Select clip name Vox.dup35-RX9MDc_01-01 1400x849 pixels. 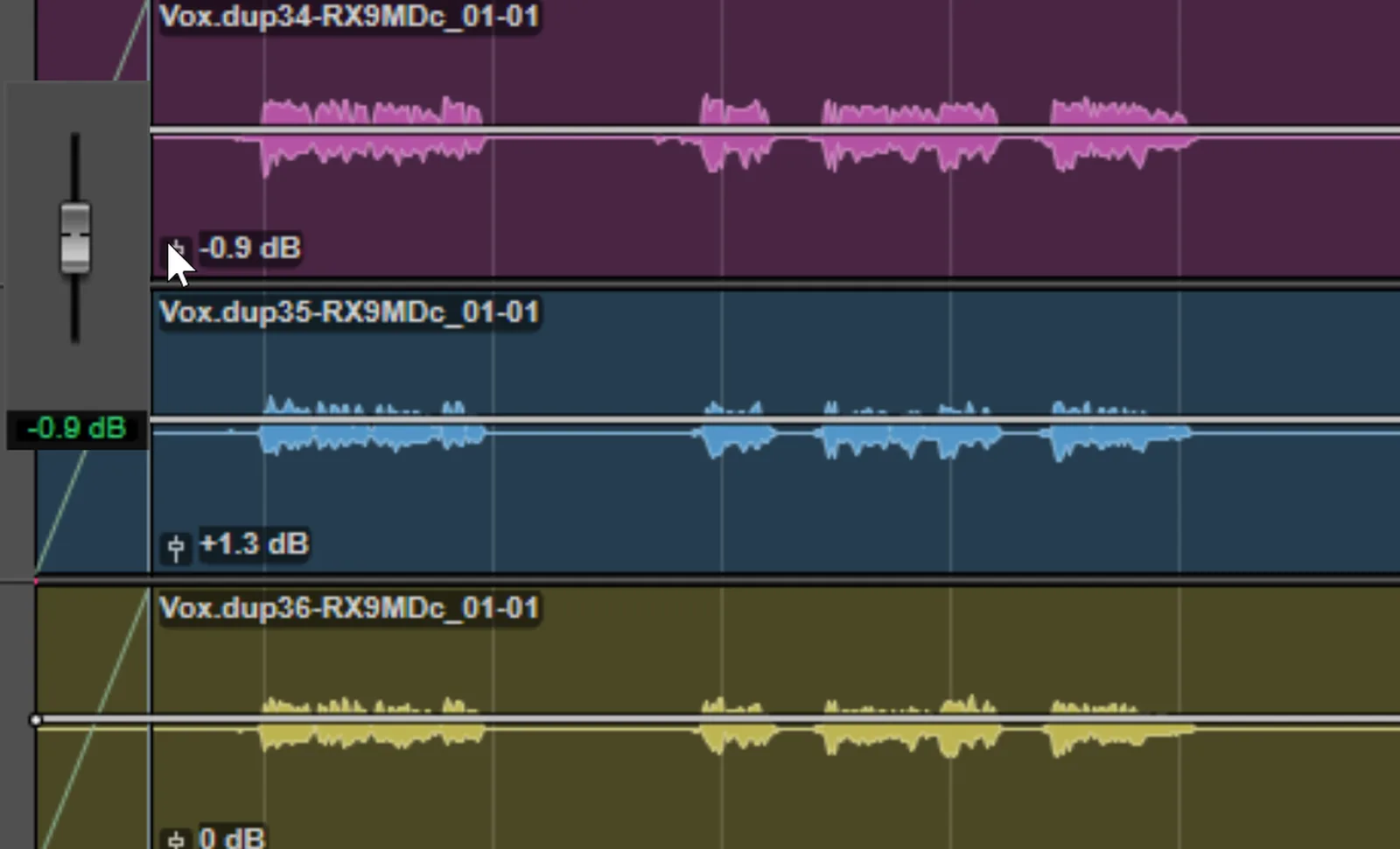pos(349,312)
